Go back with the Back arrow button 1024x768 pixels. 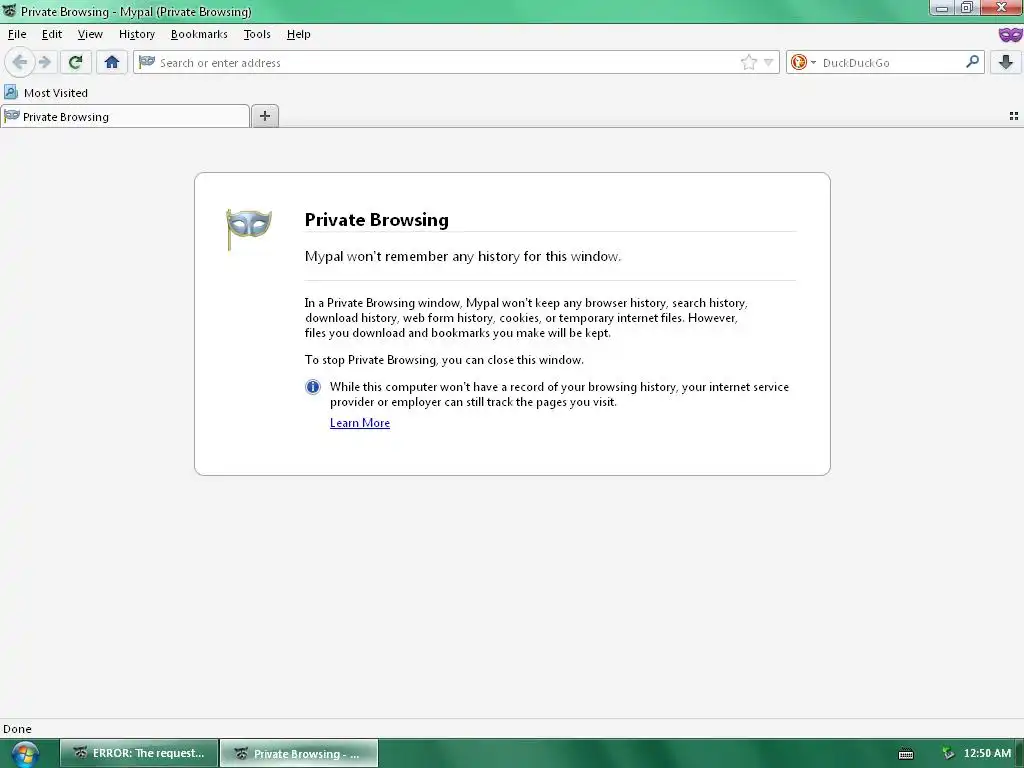click(x=20, y=63)
